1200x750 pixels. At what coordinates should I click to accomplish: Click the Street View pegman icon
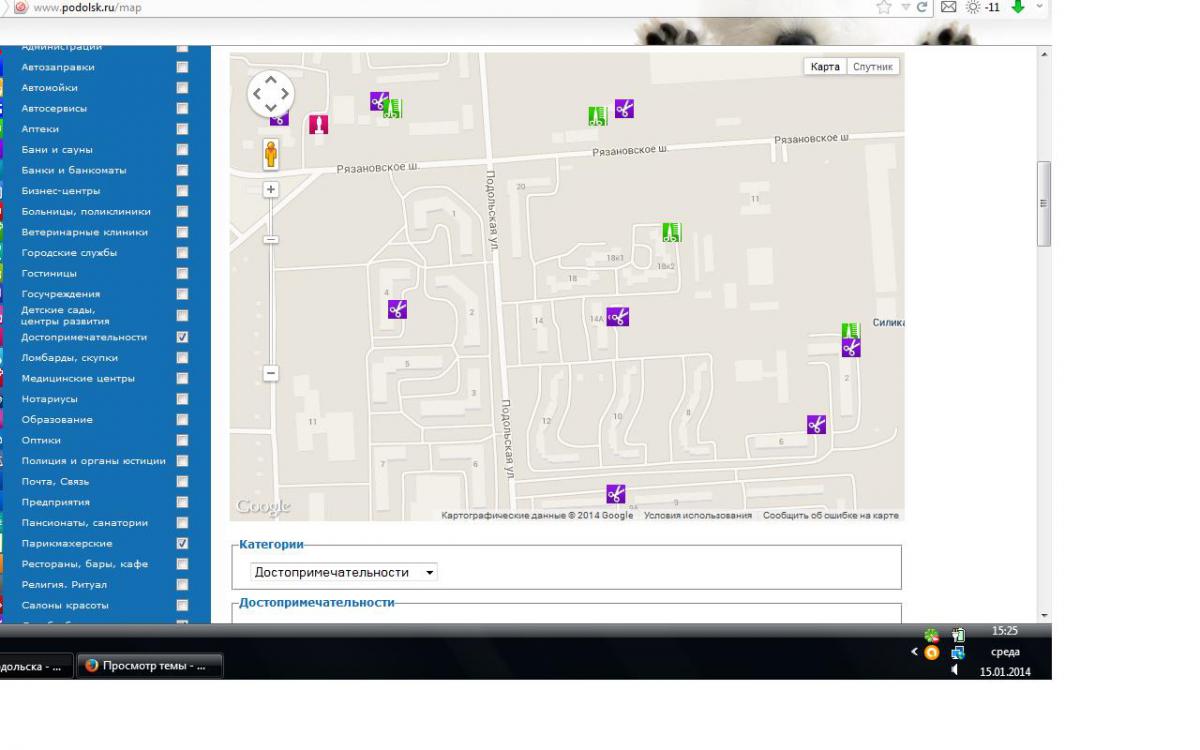point(270,154)
